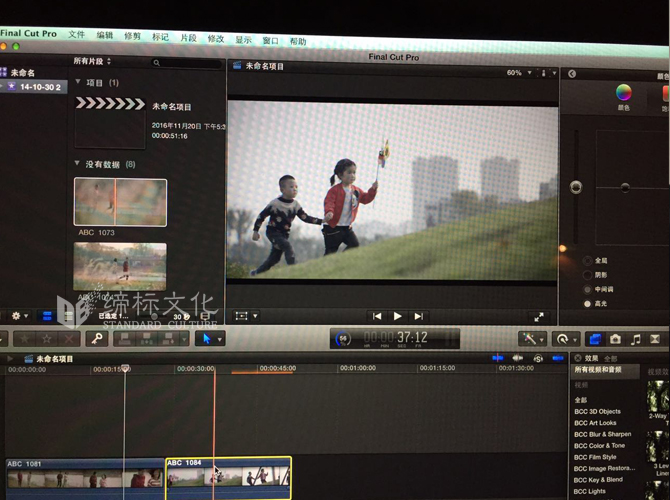This screenshot has width=670, height=500.
Task: Open the 窗口 menu
Action: click(270, 41)
